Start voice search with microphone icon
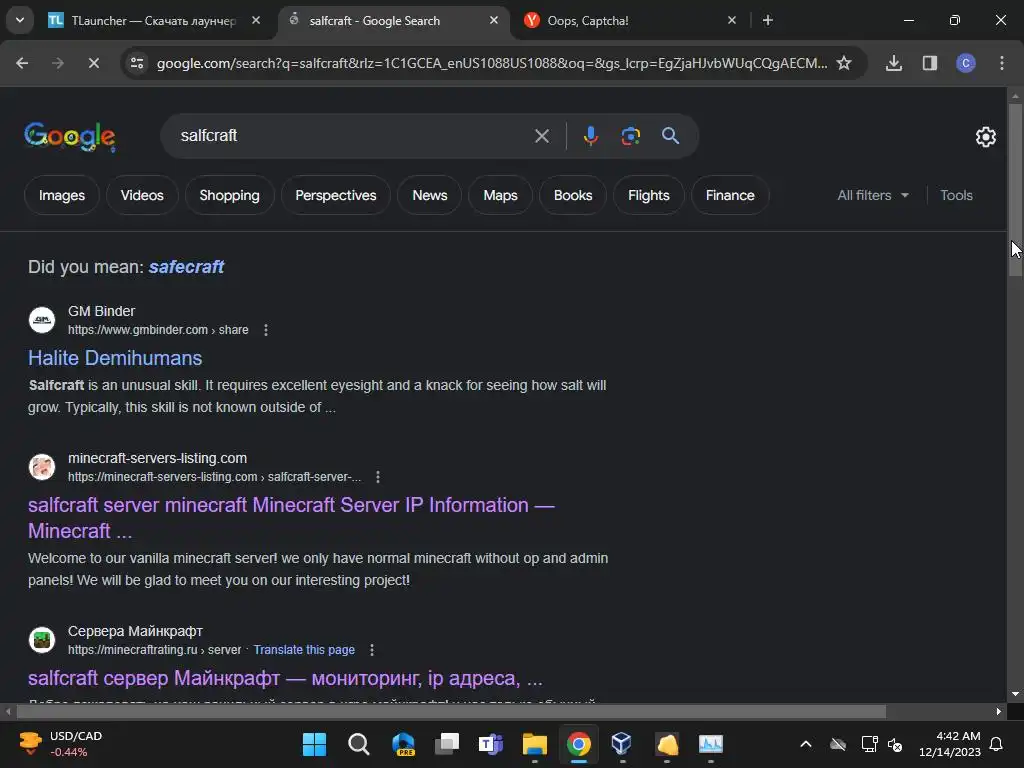The height and width of the screenshot is (768, 1024). pos(590,136)
